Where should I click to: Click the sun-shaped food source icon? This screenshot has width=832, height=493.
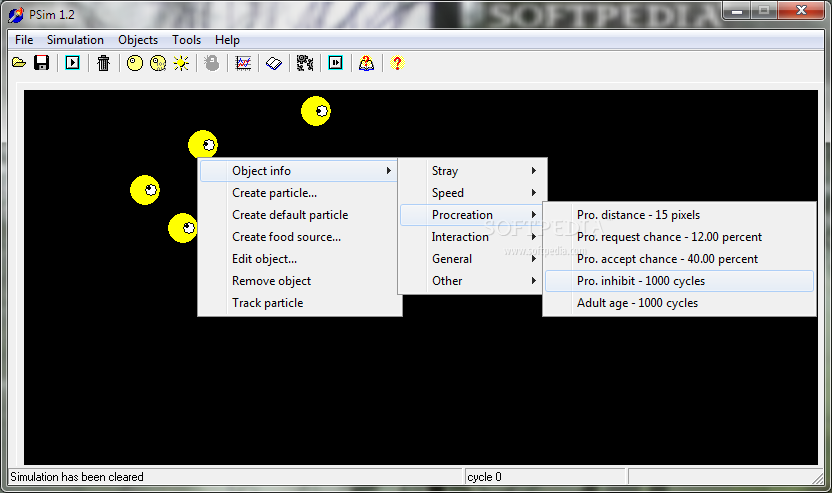pyautogui.click(x=181, y=63)
